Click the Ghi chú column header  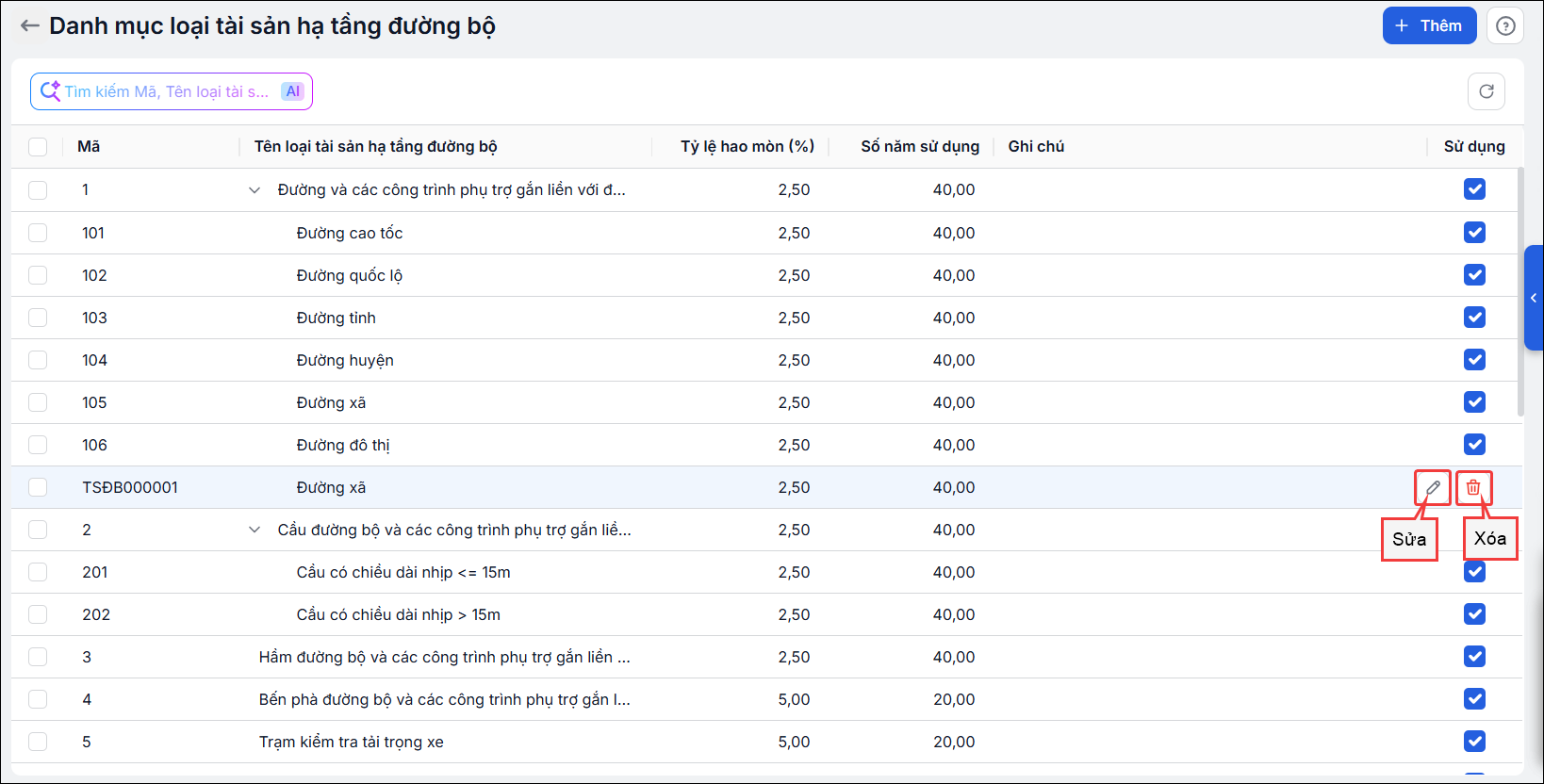tap(1036, 146)
